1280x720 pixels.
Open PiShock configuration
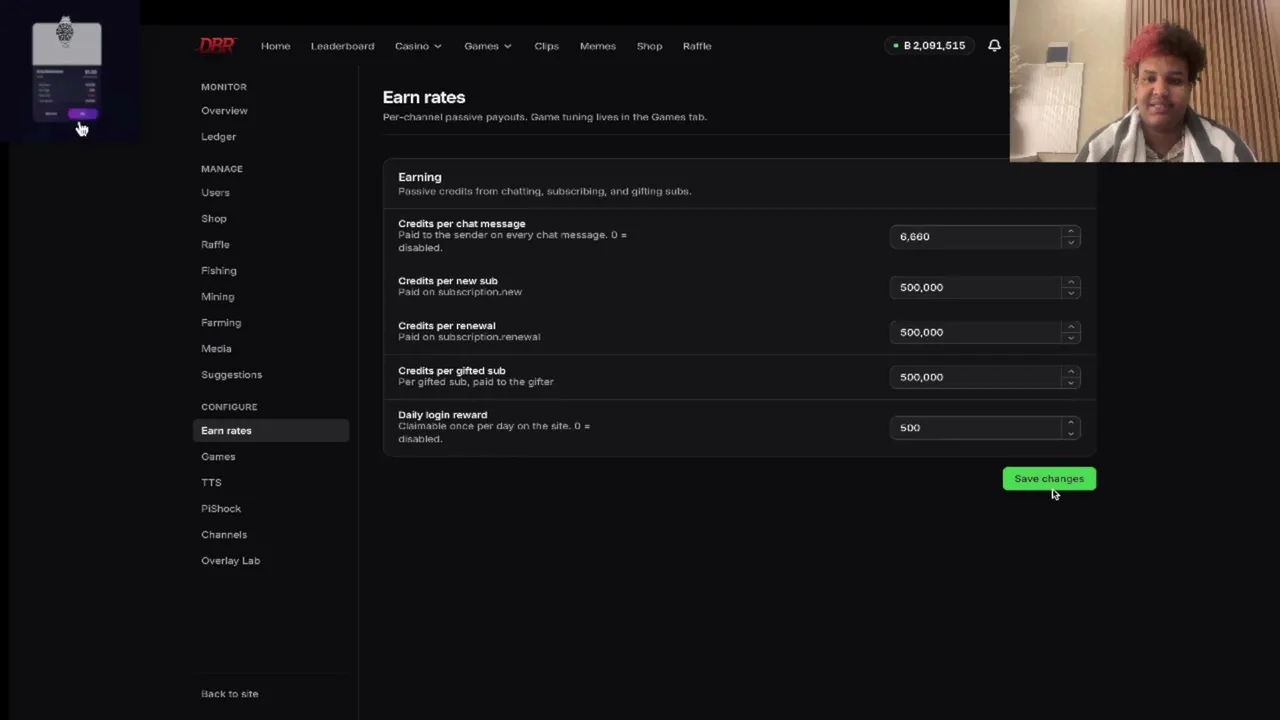[x=221, y=508]
